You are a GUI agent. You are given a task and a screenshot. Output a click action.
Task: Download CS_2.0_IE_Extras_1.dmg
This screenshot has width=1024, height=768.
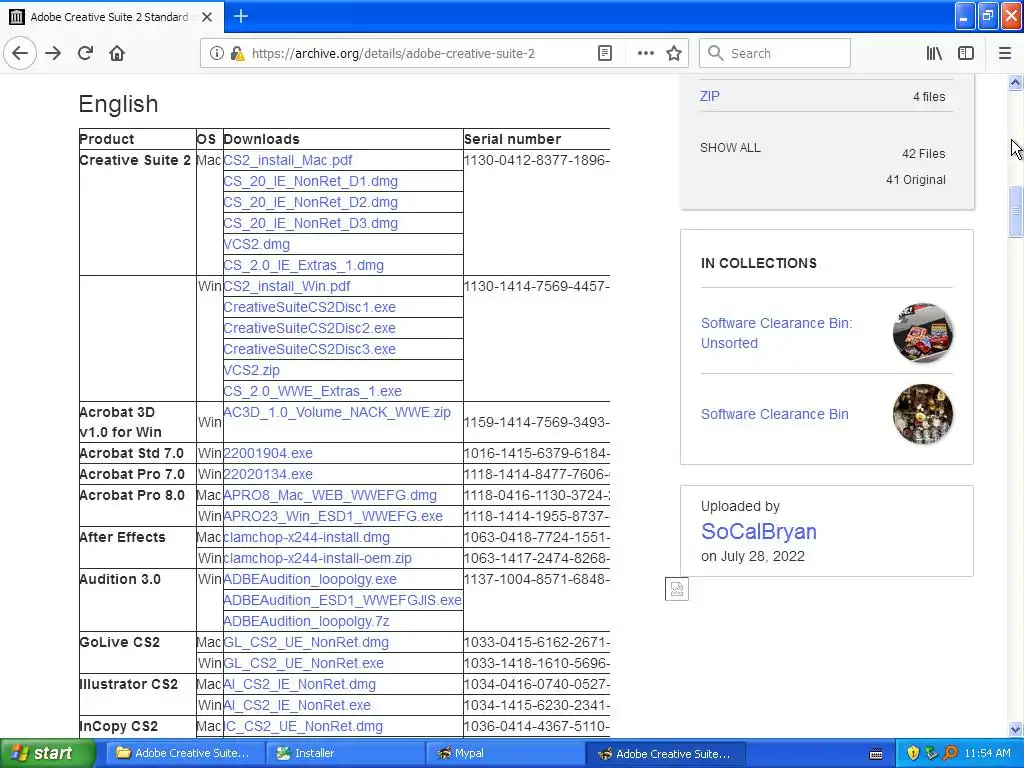[x=304, y=265]
